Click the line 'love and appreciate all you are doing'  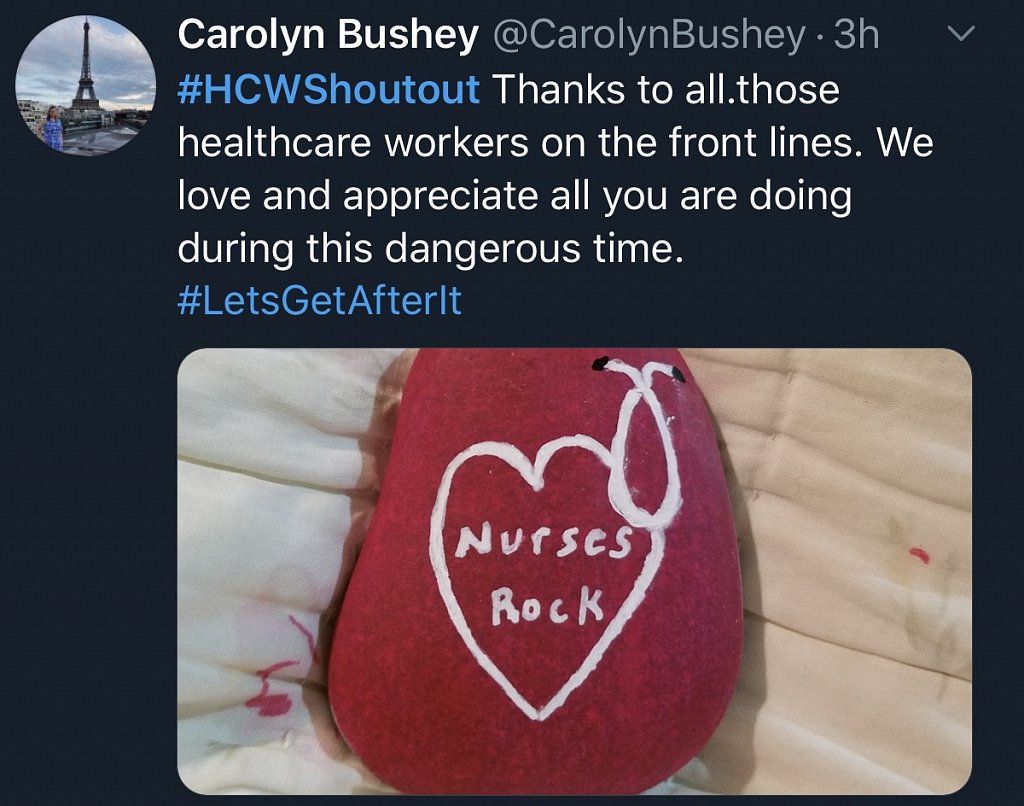tap(515, 195)
